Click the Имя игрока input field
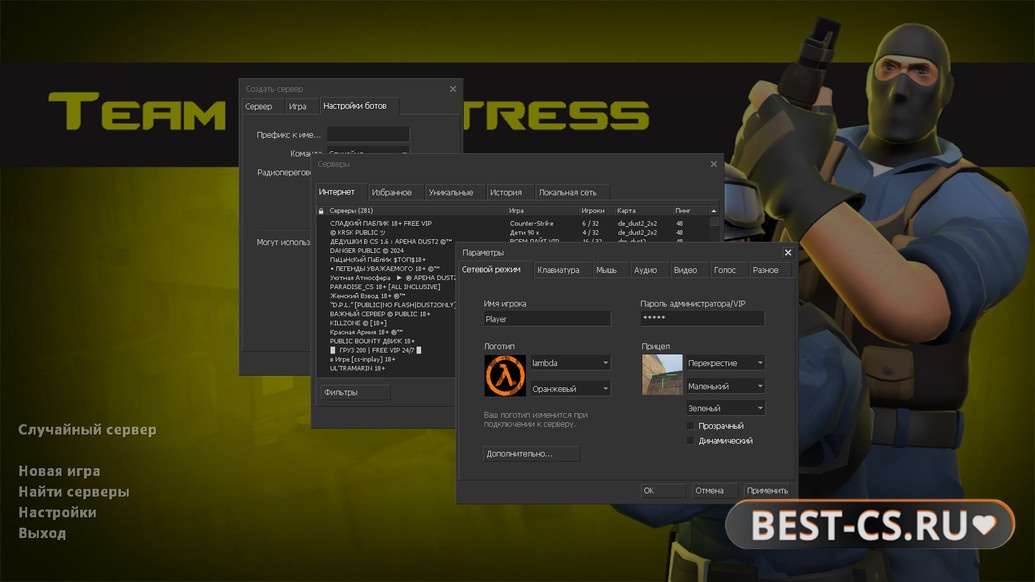Image resolution: width=1035 pixels, height=582 pixels. 547,319
